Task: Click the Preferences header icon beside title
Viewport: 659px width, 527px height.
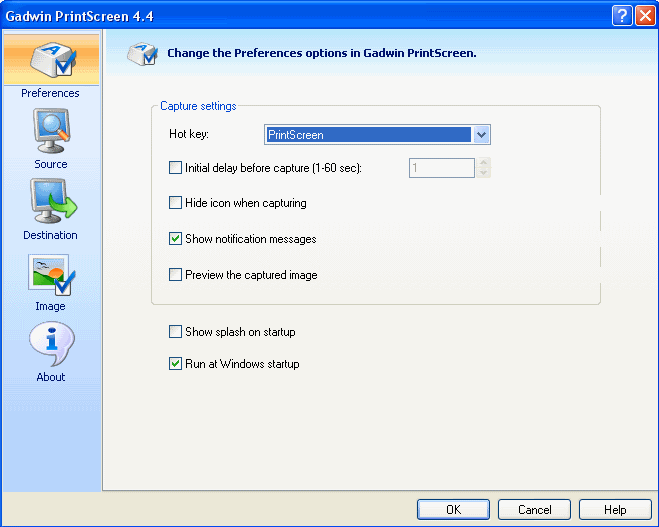Action: (x=143, y=53)
